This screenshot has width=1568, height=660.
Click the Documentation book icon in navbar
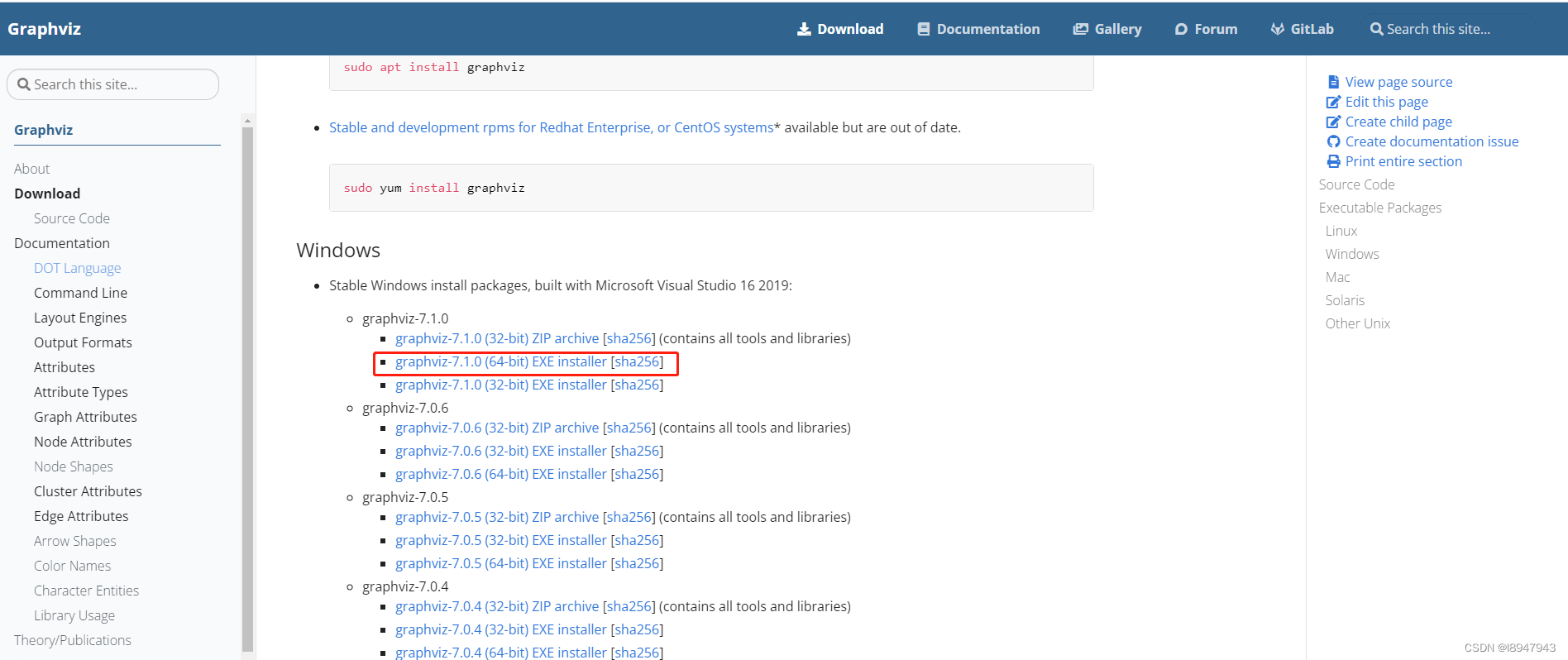pos(924,29)
